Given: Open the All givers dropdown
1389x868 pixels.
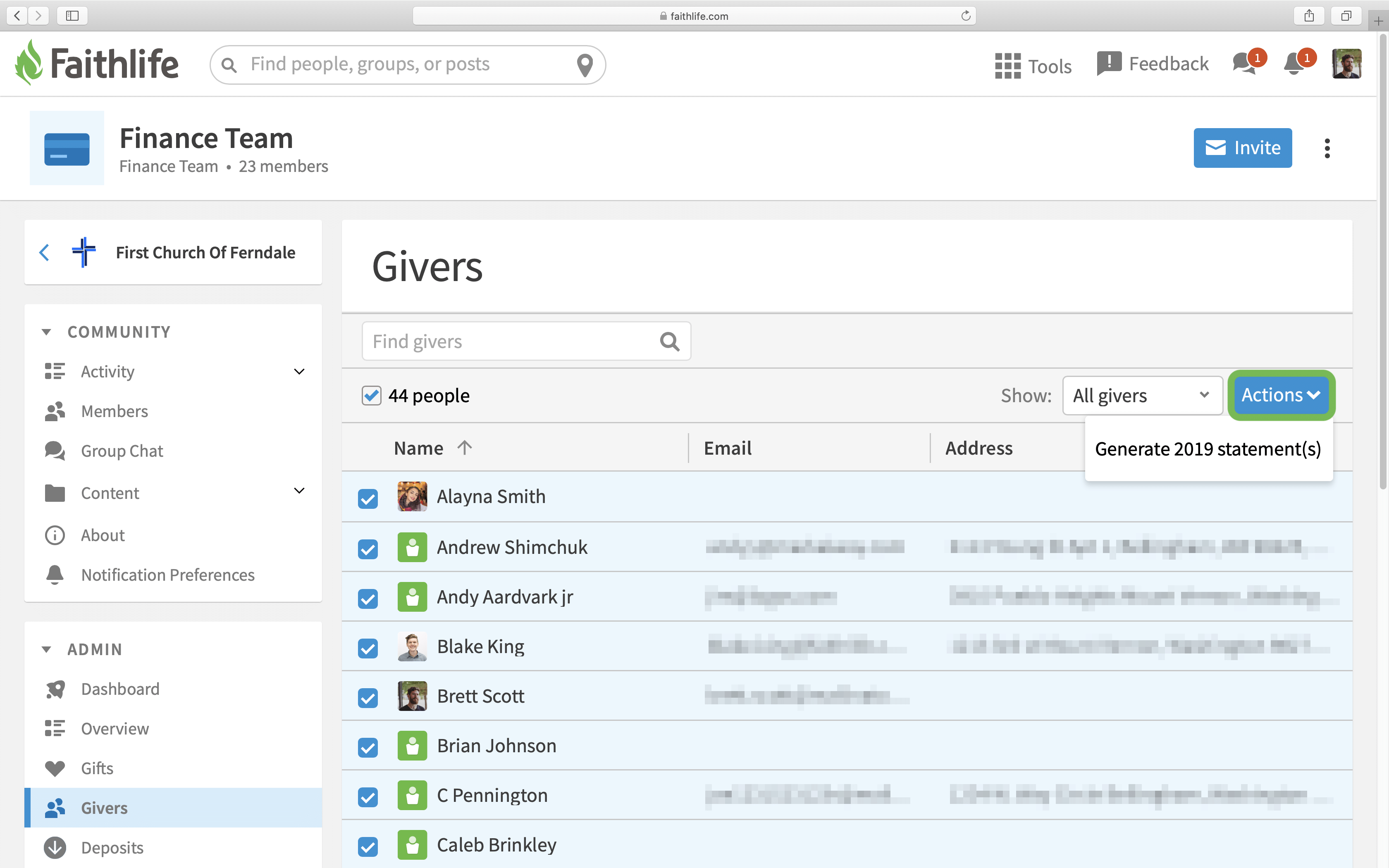Looking at the screenshot, I should point(1142,395).
